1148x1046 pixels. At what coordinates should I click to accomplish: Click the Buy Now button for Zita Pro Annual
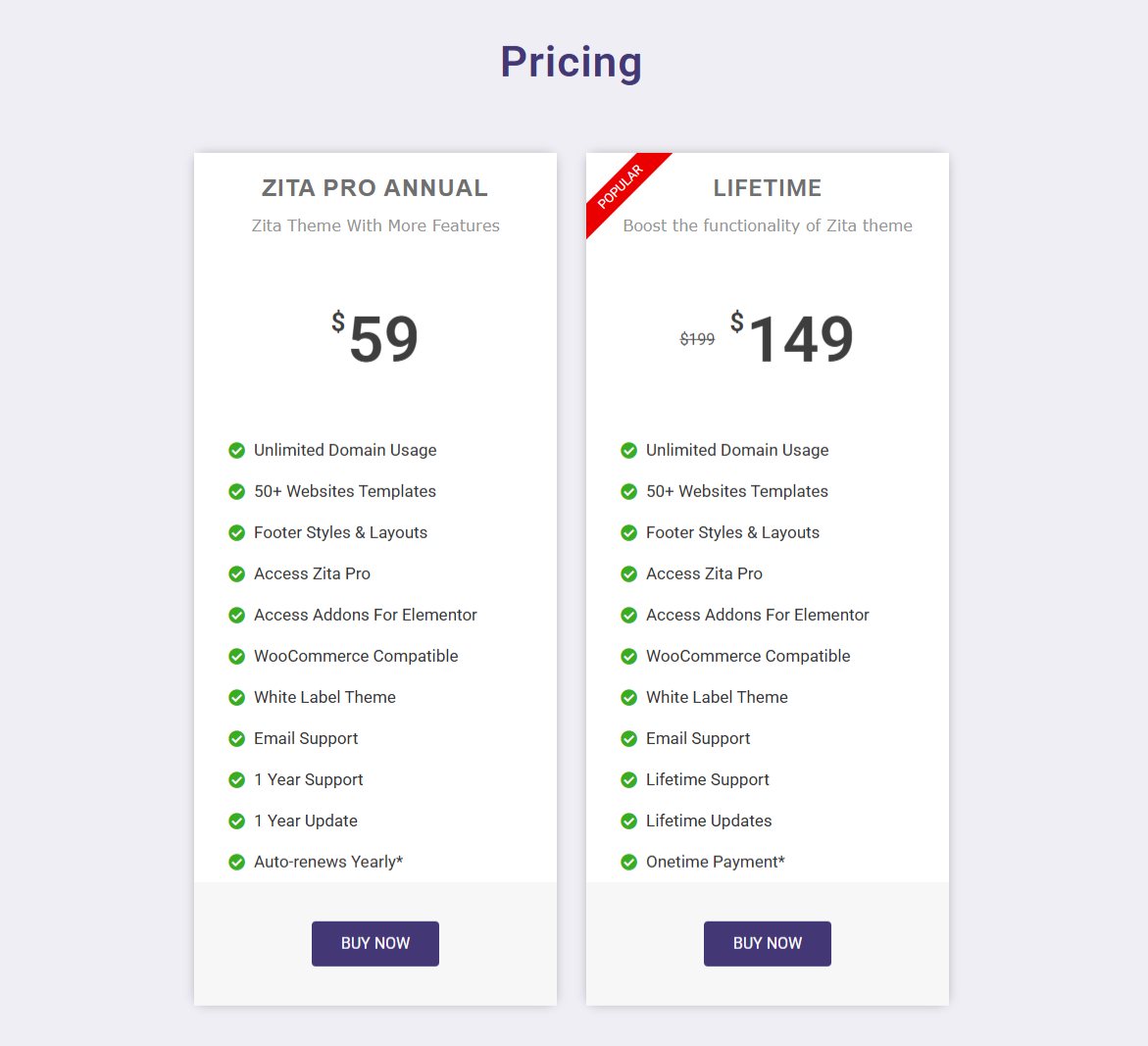[x=374, y=943]
